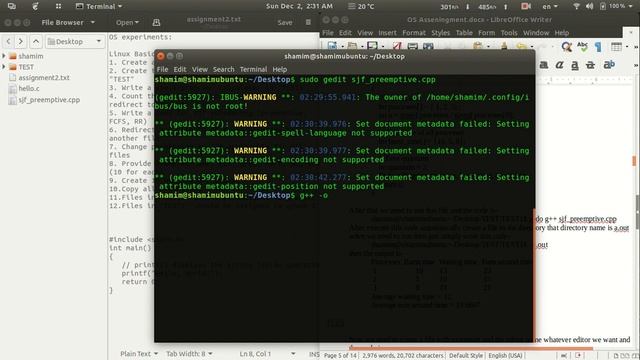The width and height of the screenshot is (640, 360).
Task: Open the terminal Search menu
Action: [224, 69]
